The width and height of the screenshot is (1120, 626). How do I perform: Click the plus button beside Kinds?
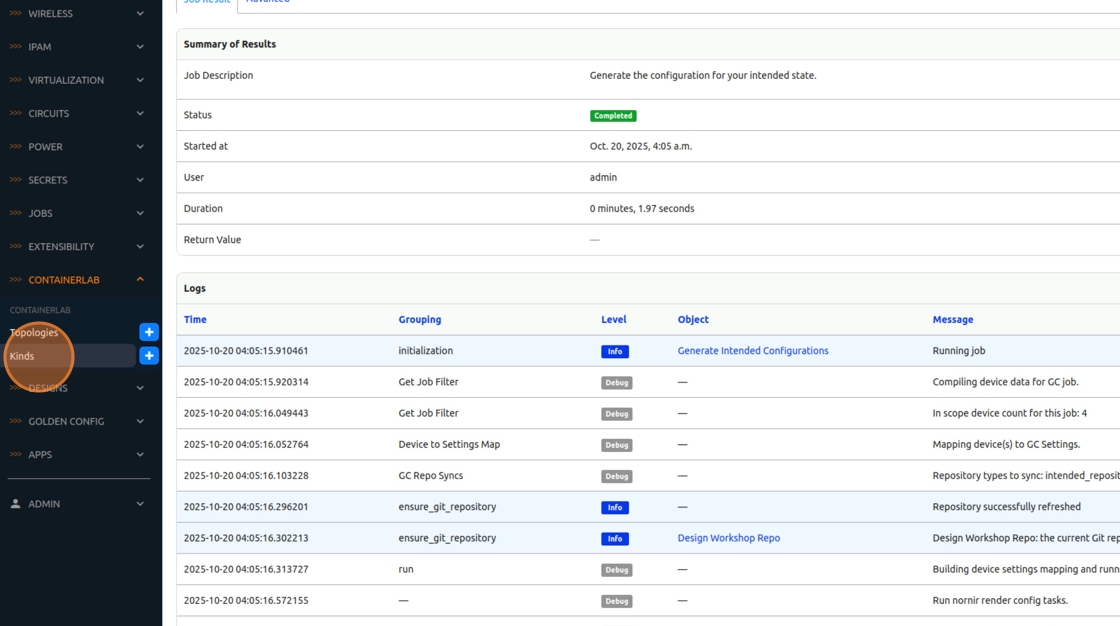coord(149,356)
